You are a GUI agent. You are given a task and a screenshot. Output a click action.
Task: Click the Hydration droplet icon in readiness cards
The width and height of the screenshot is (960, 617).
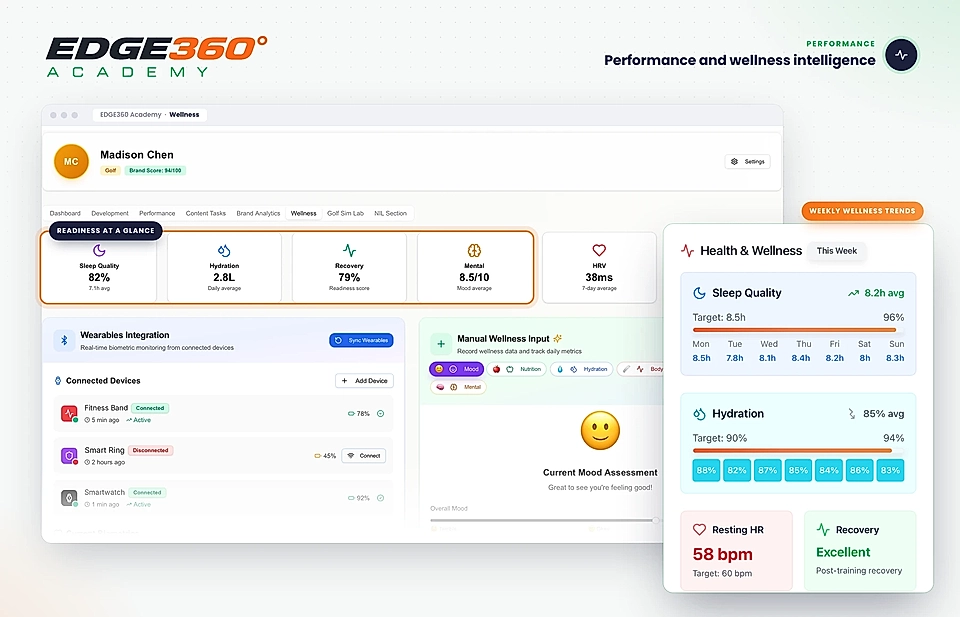point(224,250)
